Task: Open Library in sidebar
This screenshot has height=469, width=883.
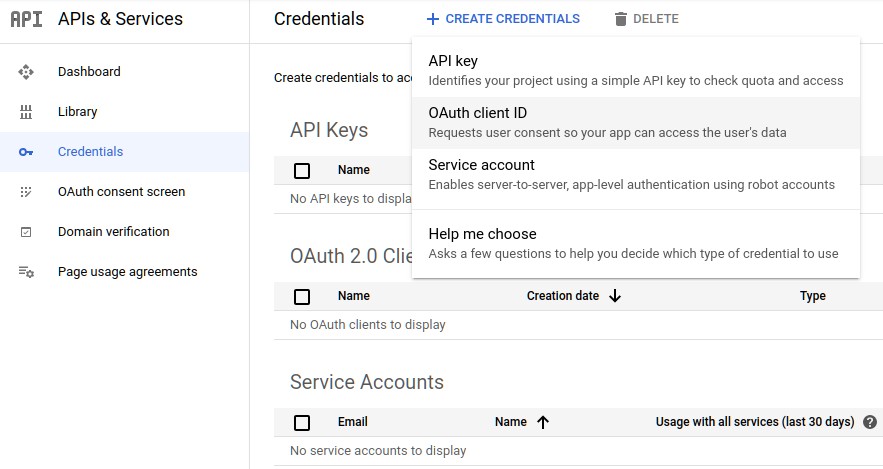Action: coord(78,111)
